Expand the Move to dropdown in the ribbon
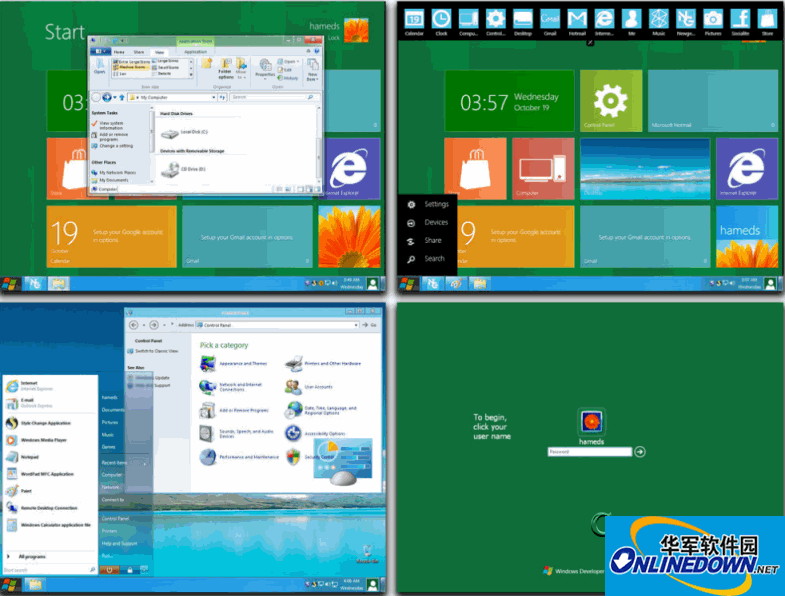Screen dimensions: 785x596 [241, 69]
